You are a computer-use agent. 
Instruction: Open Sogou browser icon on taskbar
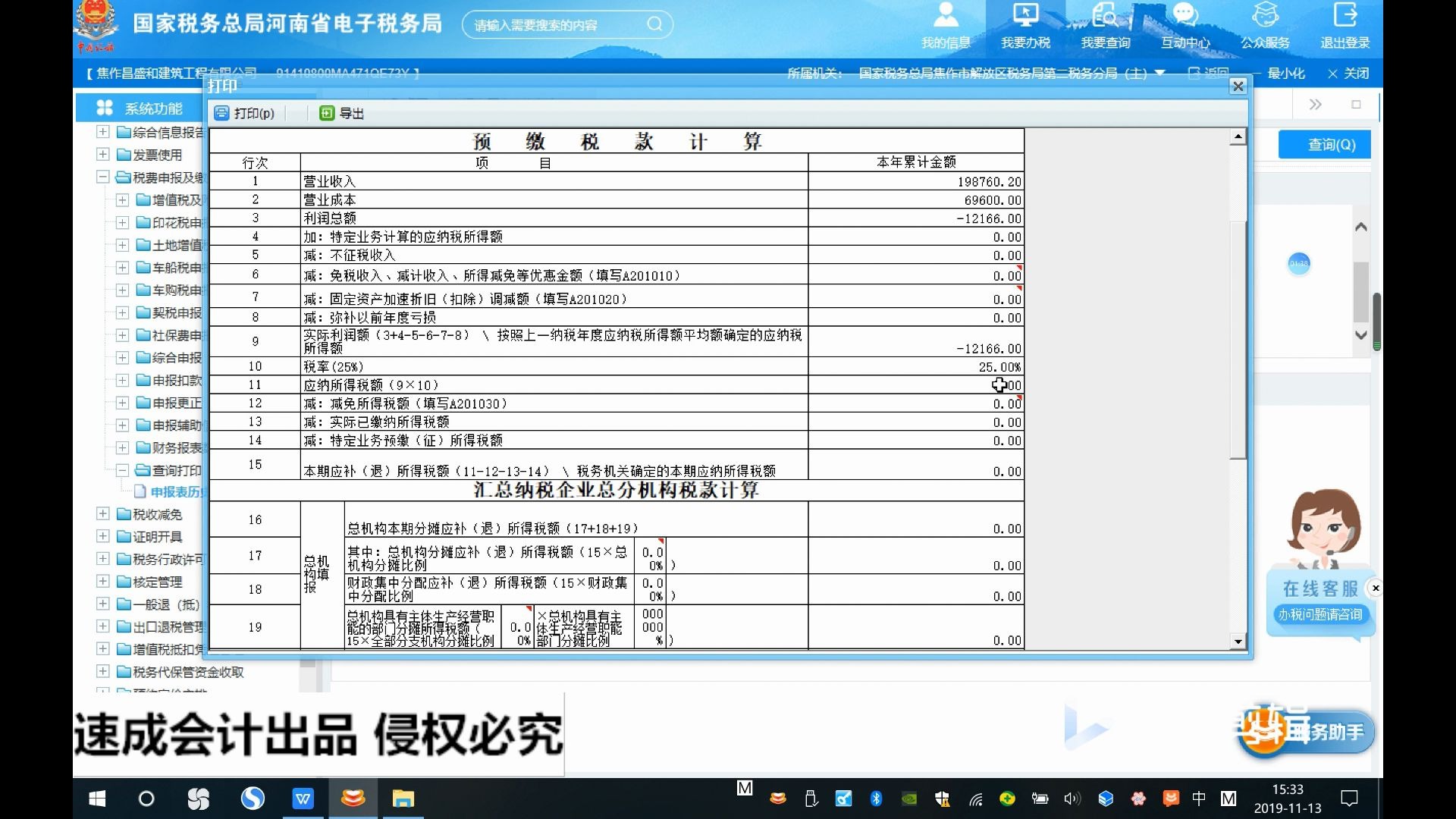(x=253, y=799)
